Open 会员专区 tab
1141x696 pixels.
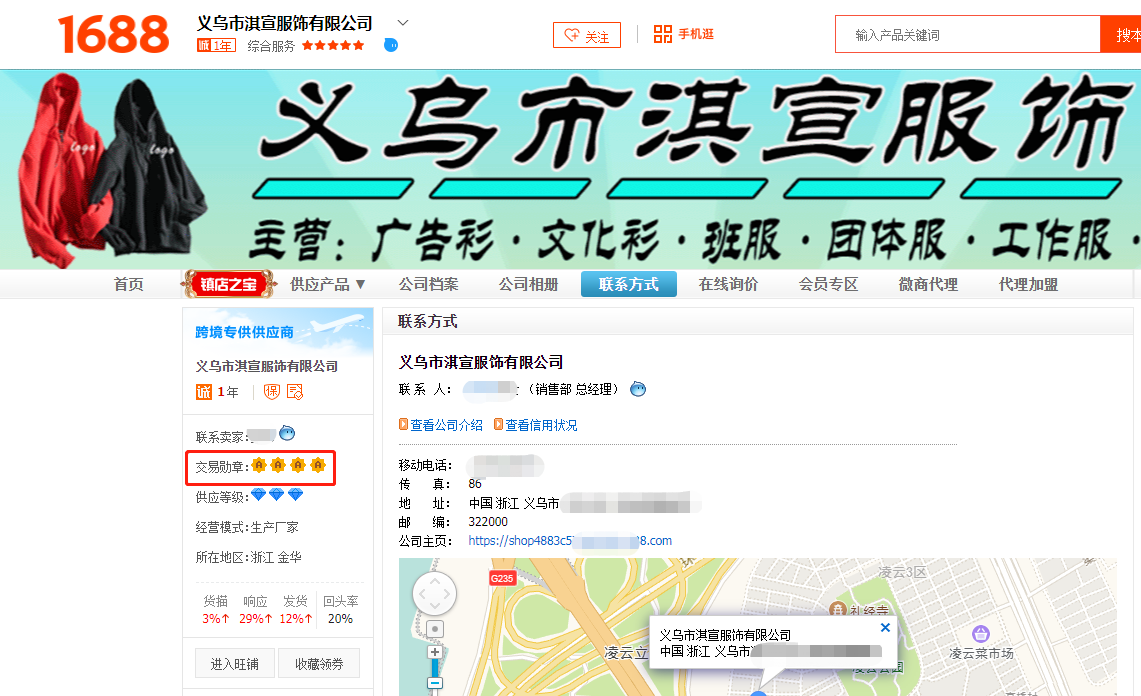(828, 284)
